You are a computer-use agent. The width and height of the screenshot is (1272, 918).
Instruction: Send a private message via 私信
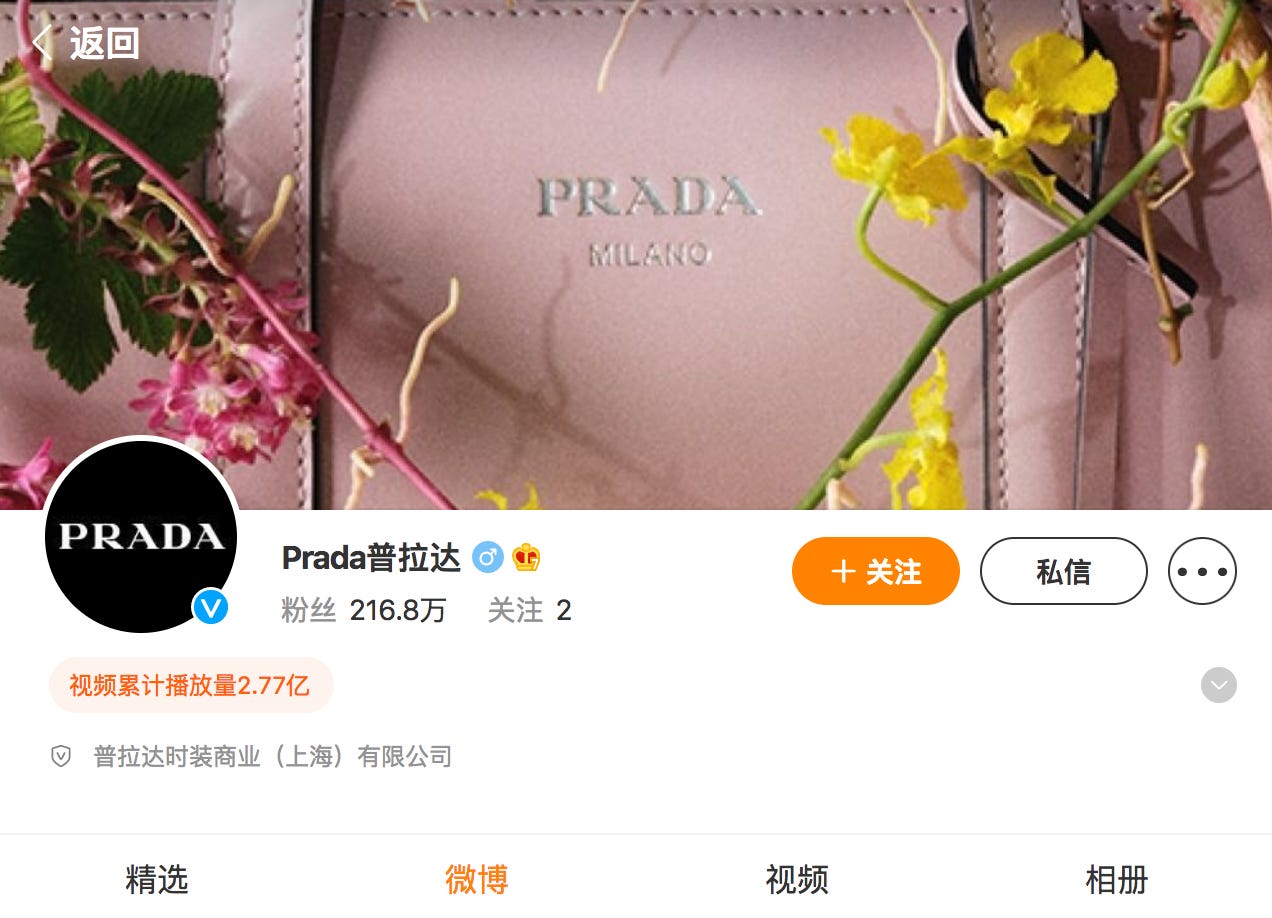pyautogui.click(x=1063, y=571)
